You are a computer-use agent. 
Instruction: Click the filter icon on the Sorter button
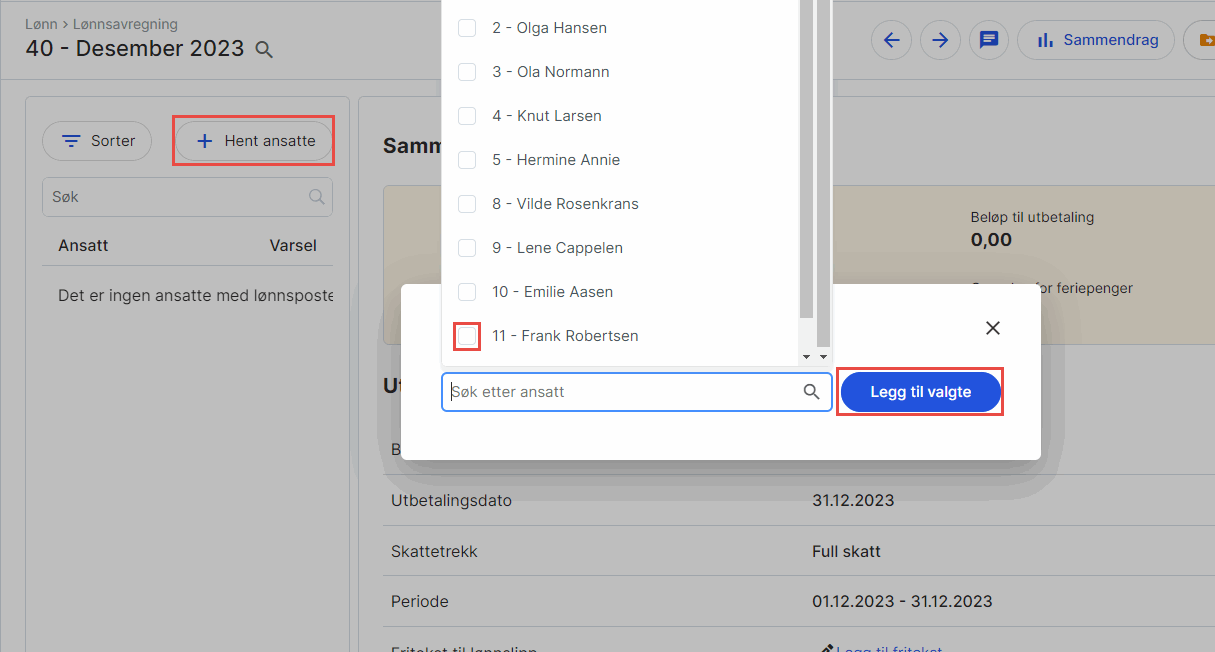point(69,141)
